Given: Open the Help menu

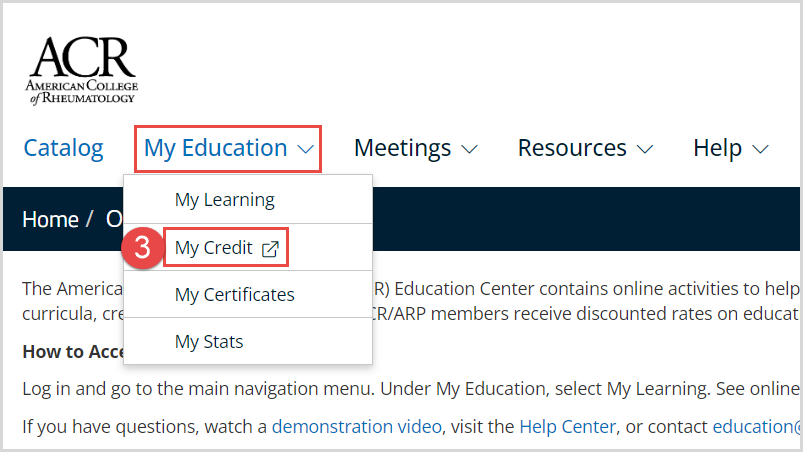Looking at the screenshot, I should coord(718,148).
